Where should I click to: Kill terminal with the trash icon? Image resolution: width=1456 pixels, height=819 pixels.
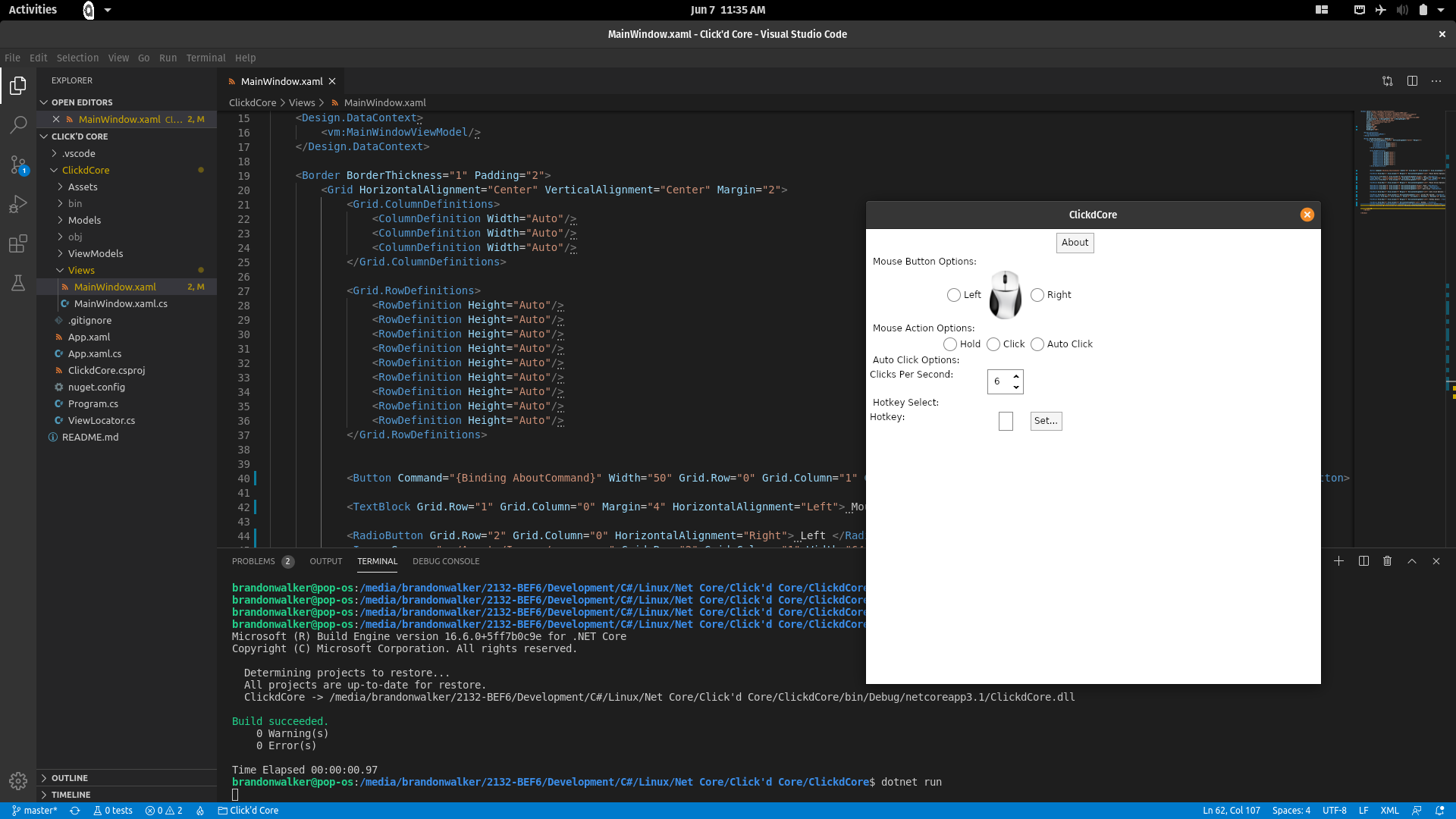click(x=1387, y=561)
